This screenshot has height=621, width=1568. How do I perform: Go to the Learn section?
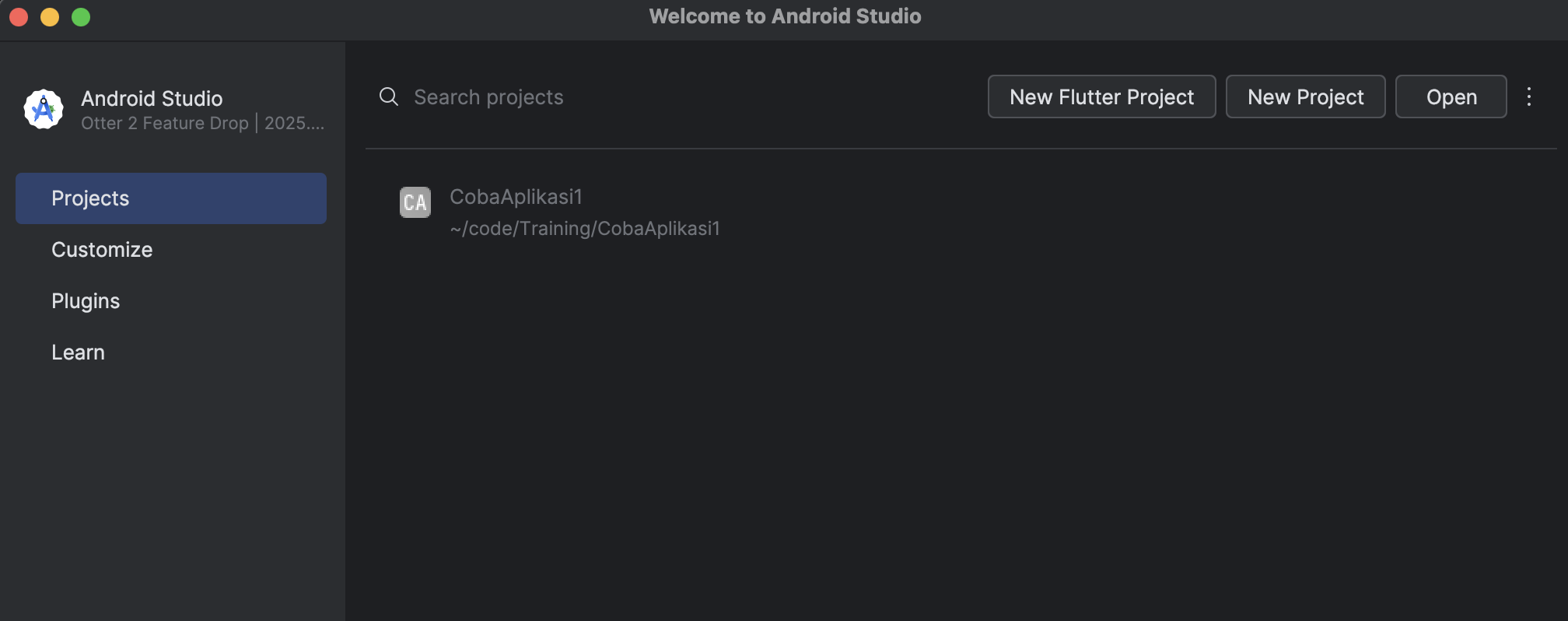(x=78, y=353)
